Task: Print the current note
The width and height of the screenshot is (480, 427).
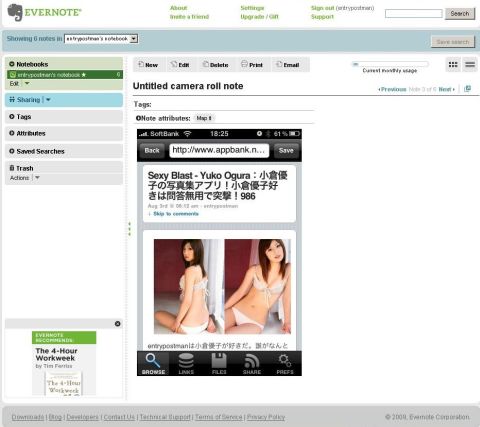Action: 252,65
